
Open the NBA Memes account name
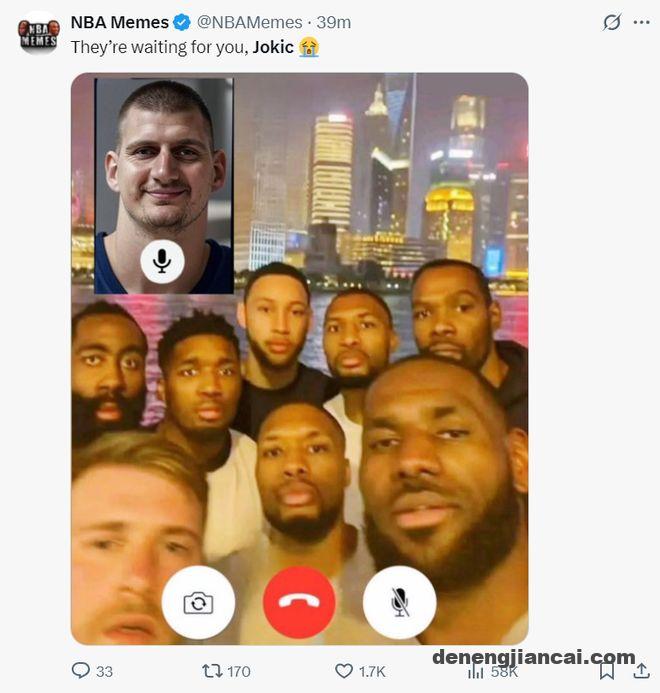tap(120, 22)
